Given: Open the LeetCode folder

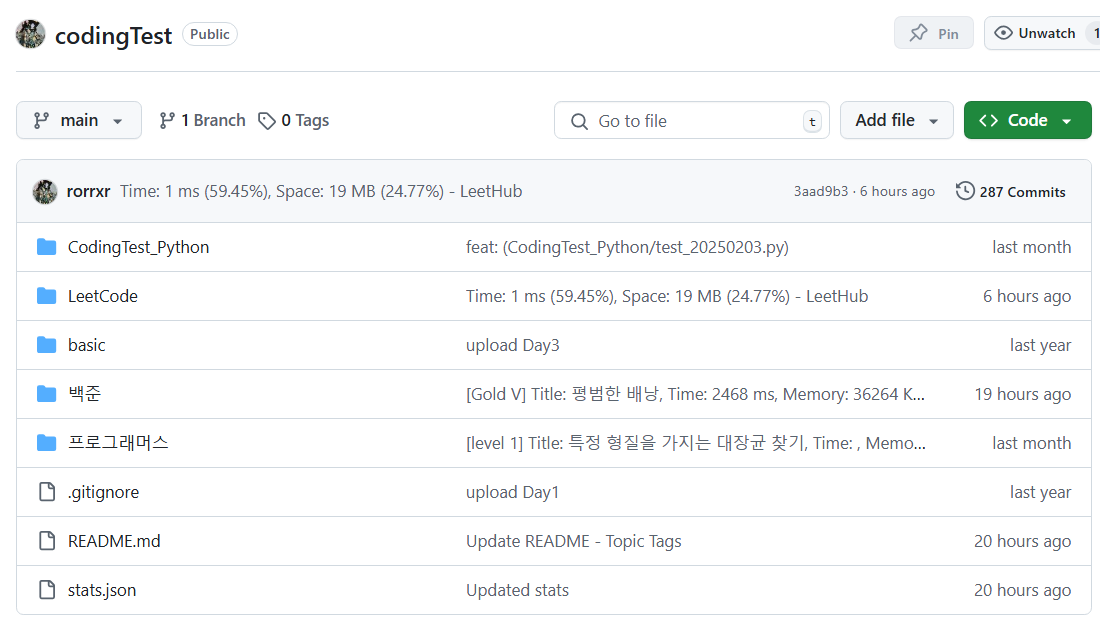Looking at the screenshot, I should point(102,296).
